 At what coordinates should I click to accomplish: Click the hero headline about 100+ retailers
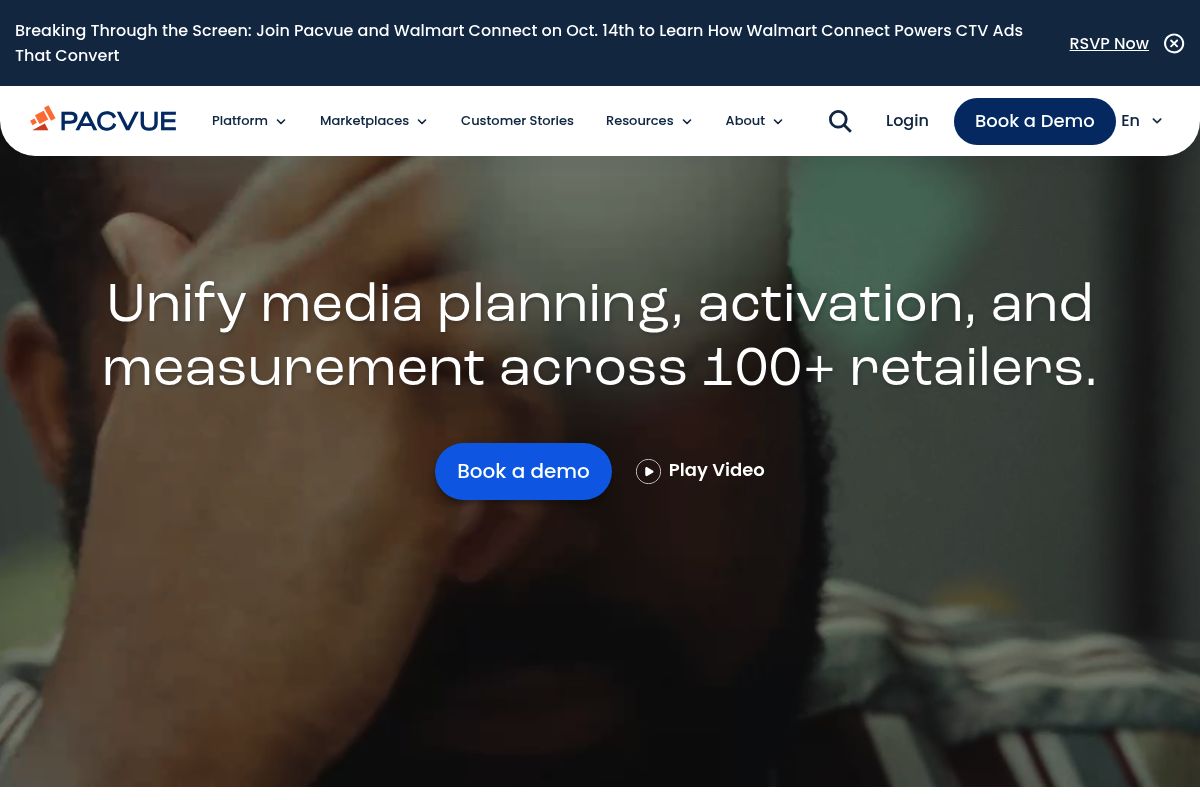[x=600, y=336]
